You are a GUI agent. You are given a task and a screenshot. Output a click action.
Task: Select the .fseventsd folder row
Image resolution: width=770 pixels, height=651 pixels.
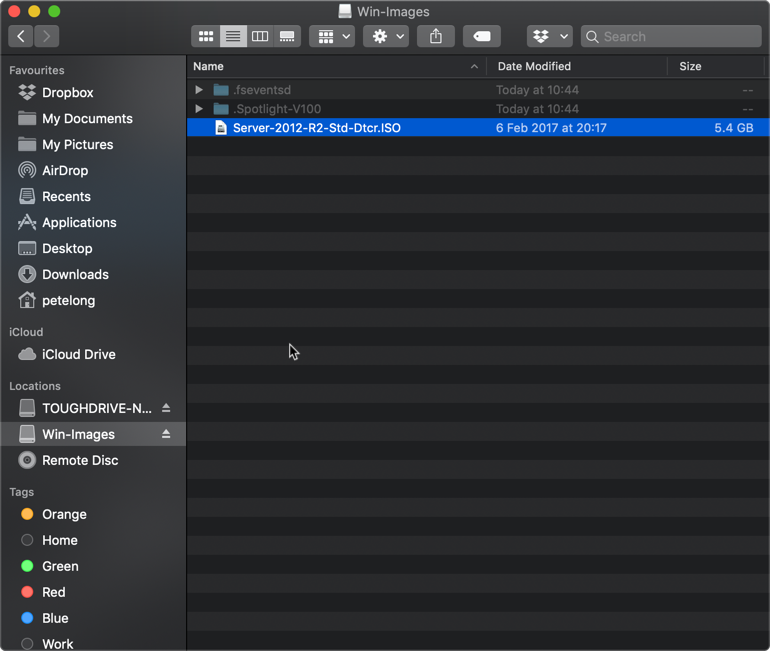point(478,90)
